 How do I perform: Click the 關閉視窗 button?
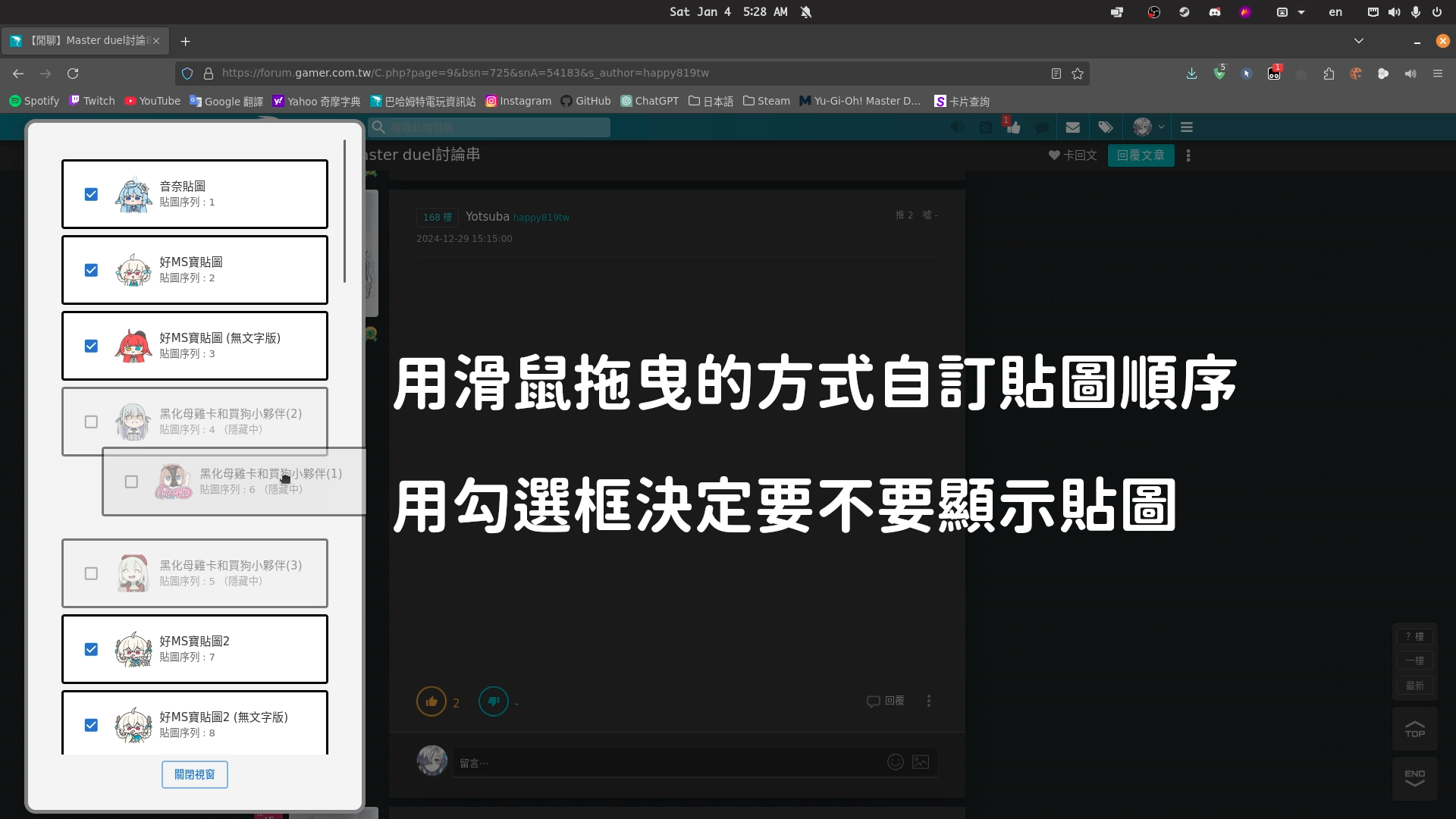click(x=194, y=774)
